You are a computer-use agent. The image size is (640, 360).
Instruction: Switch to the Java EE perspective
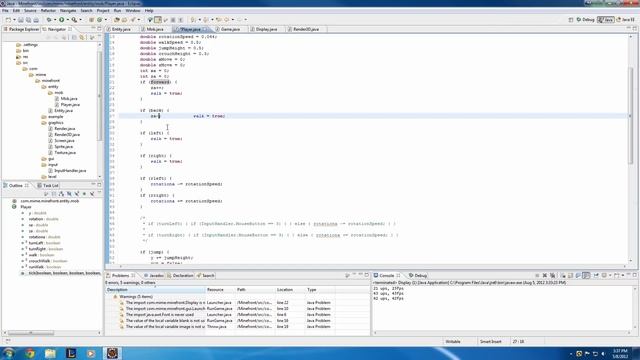click(626, 19)
